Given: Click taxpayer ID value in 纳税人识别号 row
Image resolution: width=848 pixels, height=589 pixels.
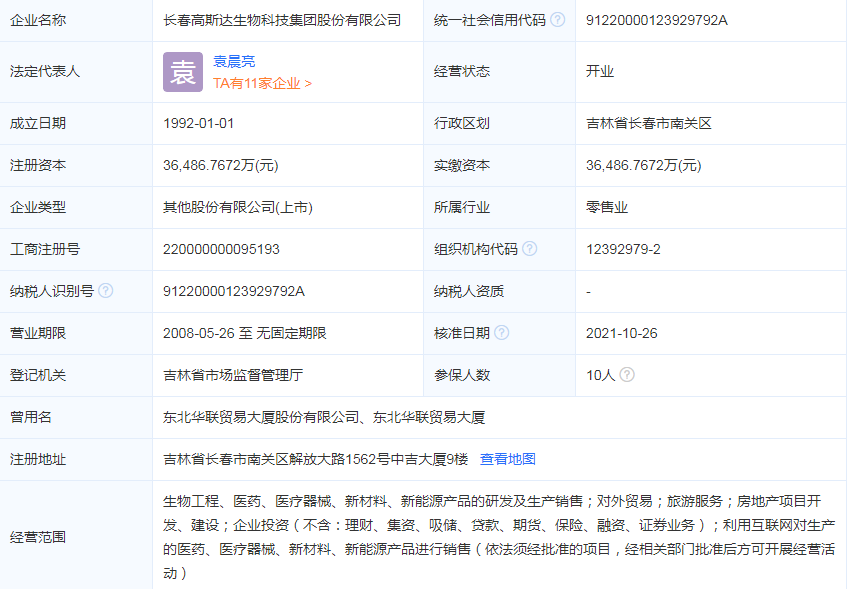Looking at the screenshot, I should (x=234, y=292).
